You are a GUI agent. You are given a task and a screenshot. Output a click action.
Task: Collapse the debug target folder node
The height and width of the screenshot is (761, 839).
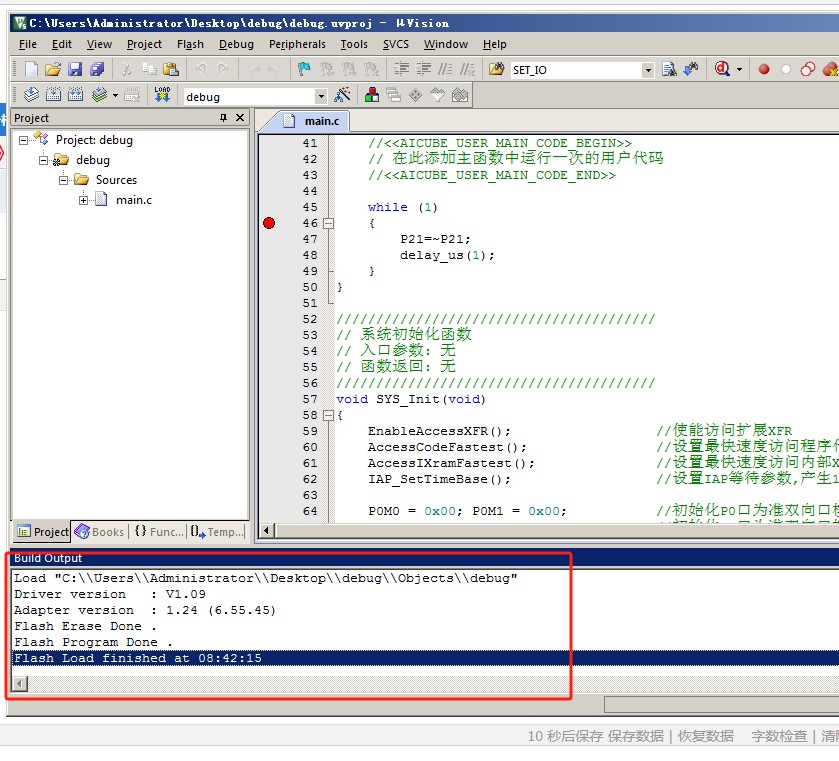click(x=43, y=160)
